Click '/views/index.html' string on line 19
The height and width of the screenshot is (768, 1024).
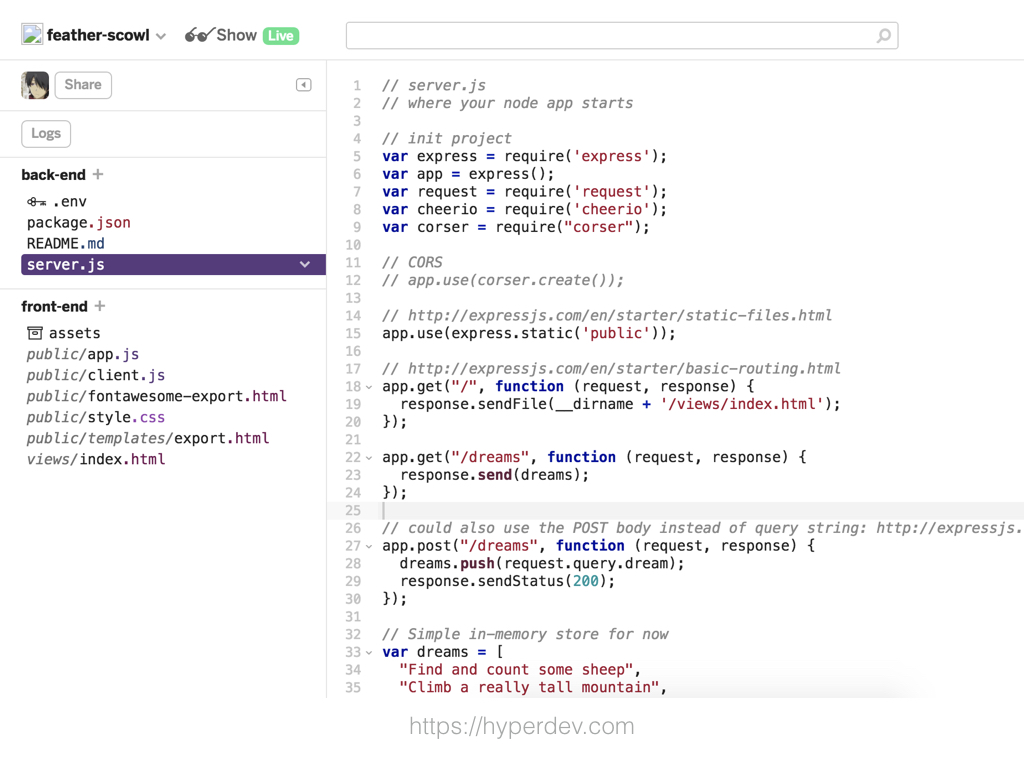[x=742, y=404]
